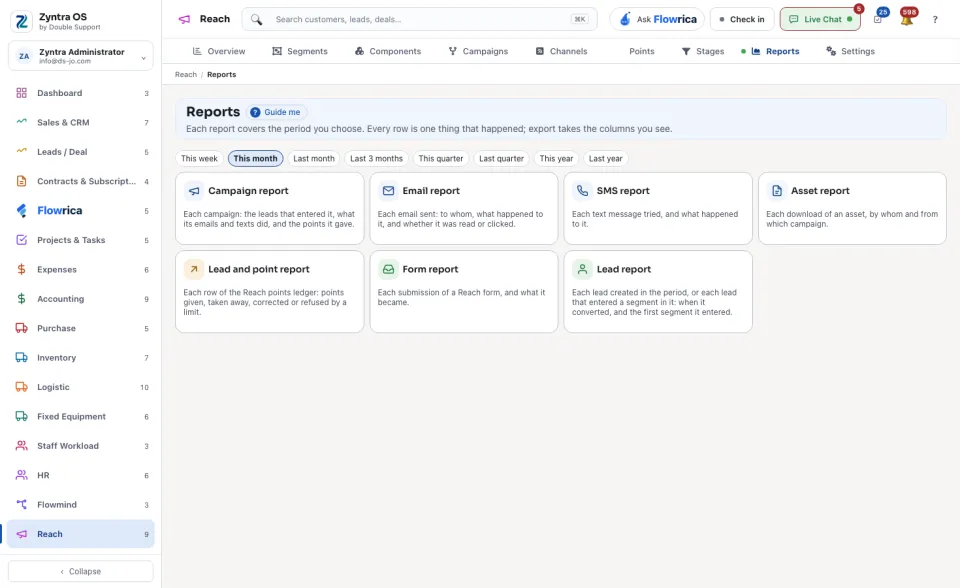Click the Leads / Deal trend icon
960x588 pixels.
coord(21,152)
